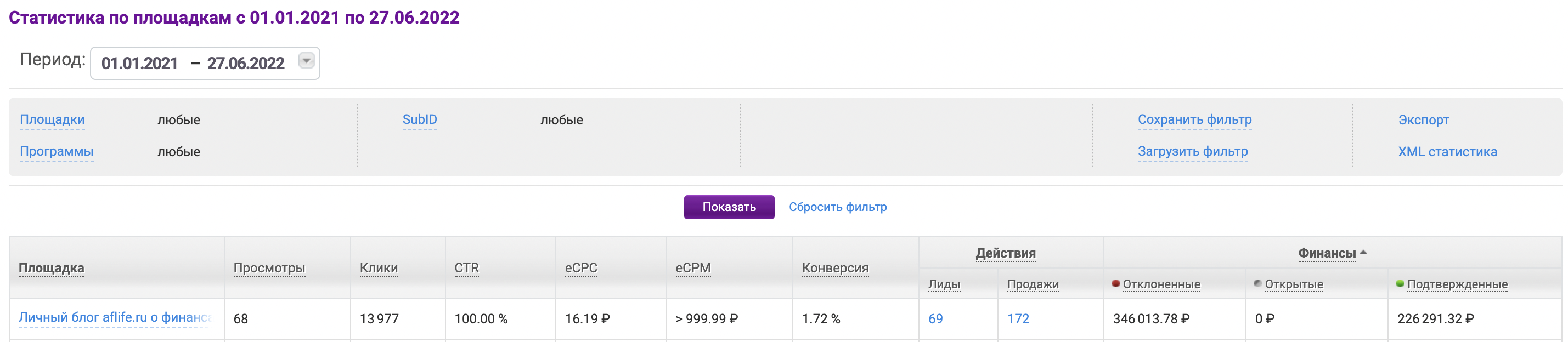Open the Личный блог aflife.ru site link
Image resolution: width=1568 pixels, height=342 pixels.
coord(115,318)
